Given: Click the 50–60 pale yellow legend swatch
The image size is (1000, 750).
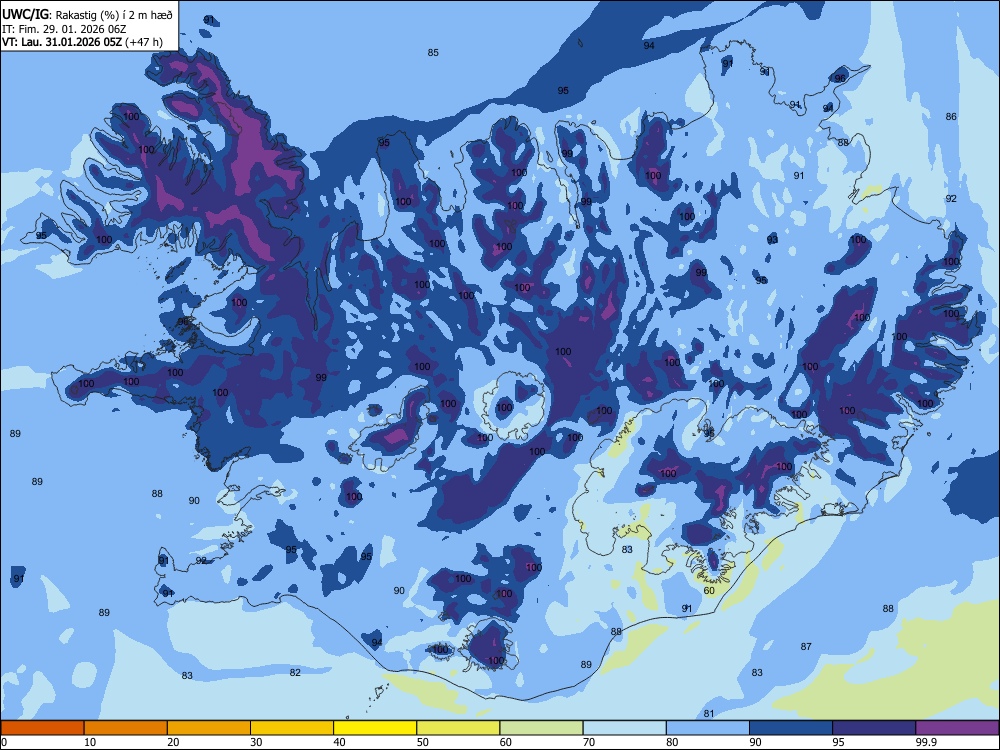Looking at the screenshot, I should click(458, 728).
